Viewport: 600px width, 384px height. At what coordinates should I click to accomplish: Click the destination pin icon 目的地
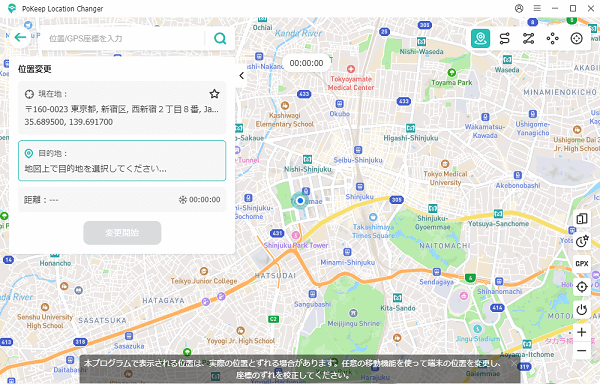[29, 153]
